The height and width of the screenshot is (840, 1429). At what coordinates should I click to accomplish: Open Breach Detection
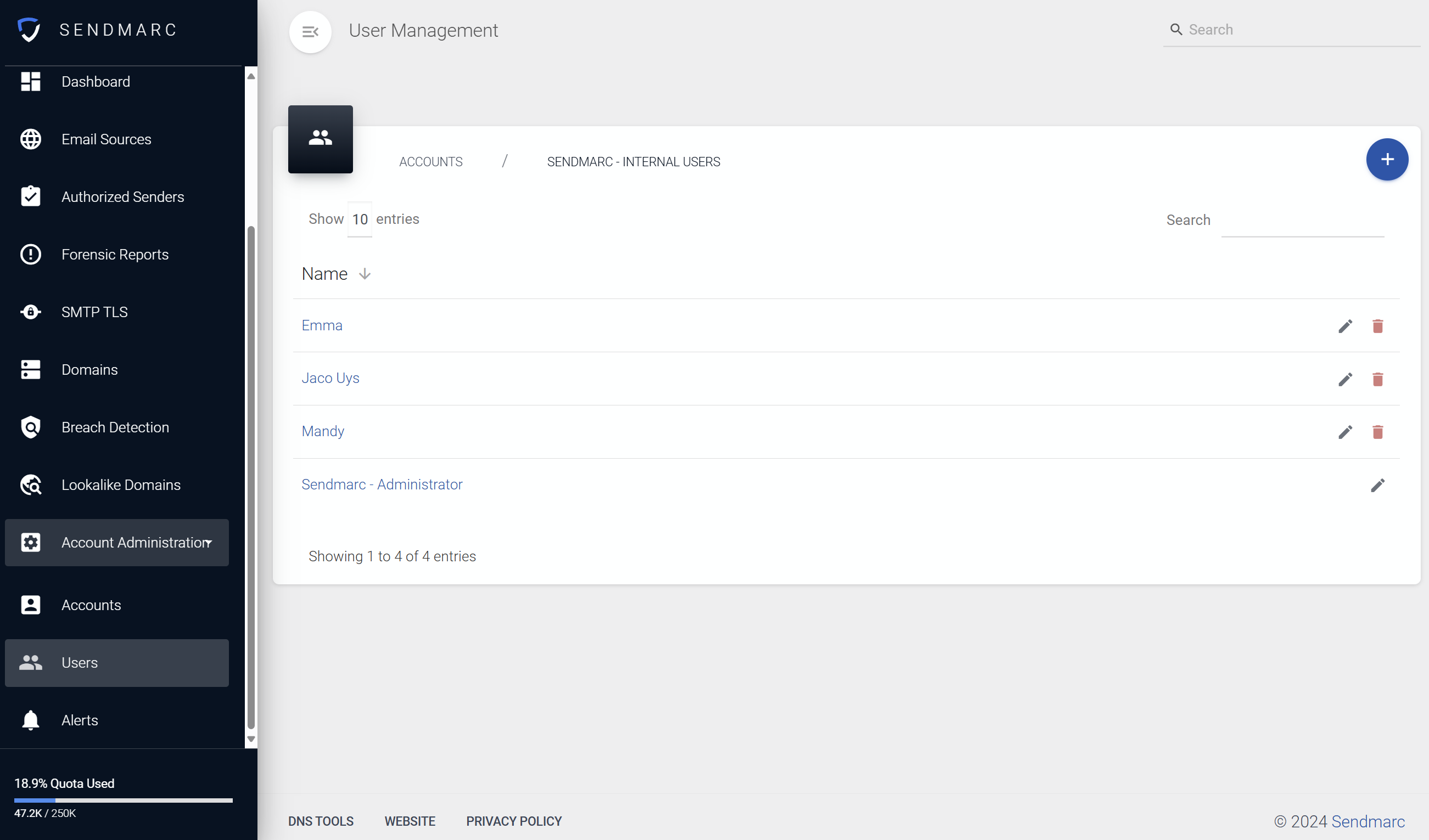click(x=115, y=427)
